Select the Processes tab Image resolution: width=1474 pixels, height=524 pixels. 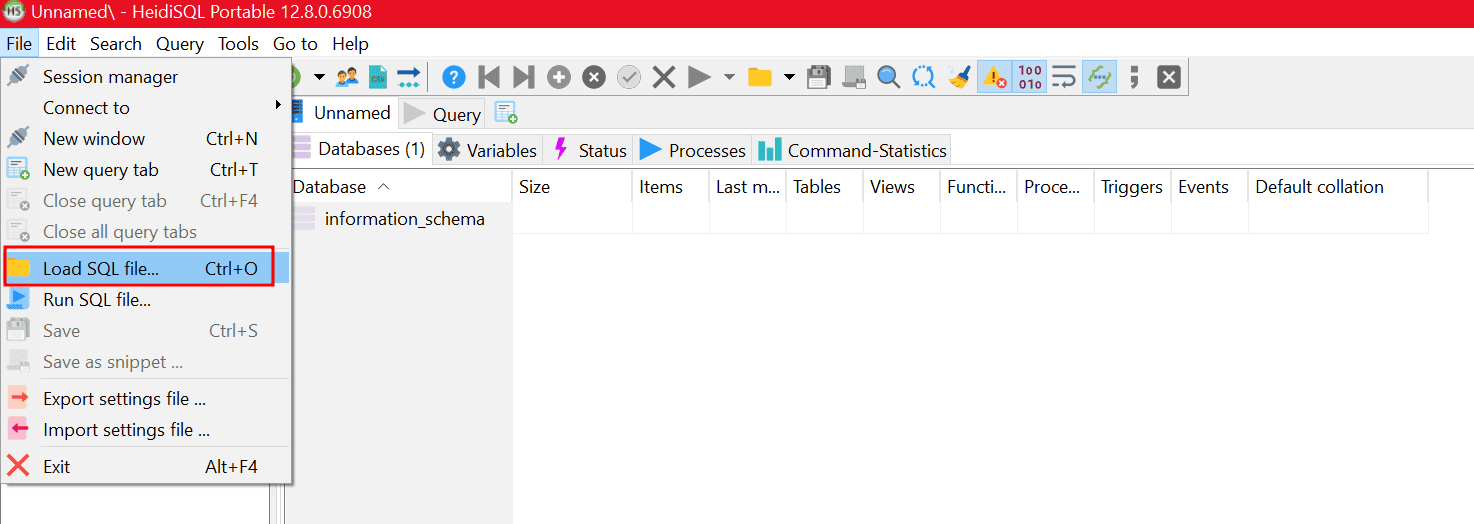click(x=693, y=150)
